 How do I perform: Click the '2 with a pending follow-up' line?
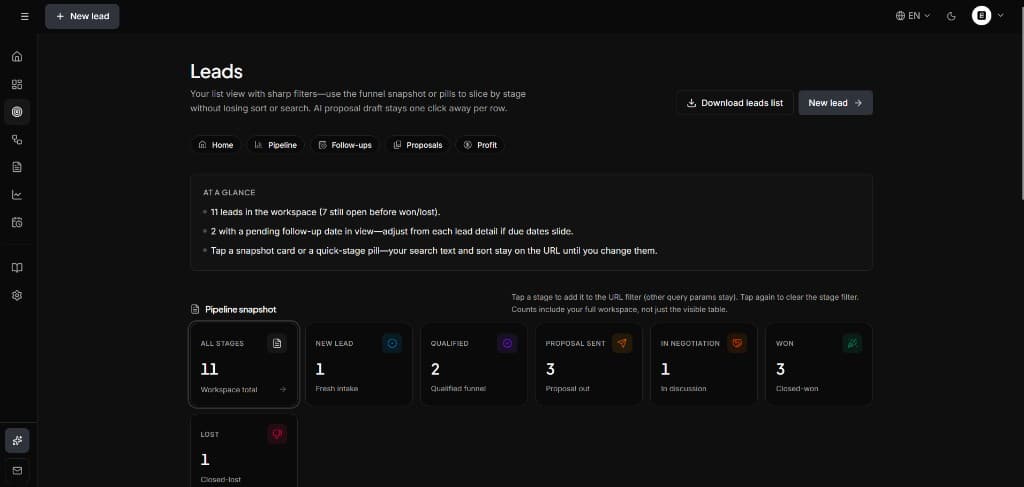tap(390, 231)
